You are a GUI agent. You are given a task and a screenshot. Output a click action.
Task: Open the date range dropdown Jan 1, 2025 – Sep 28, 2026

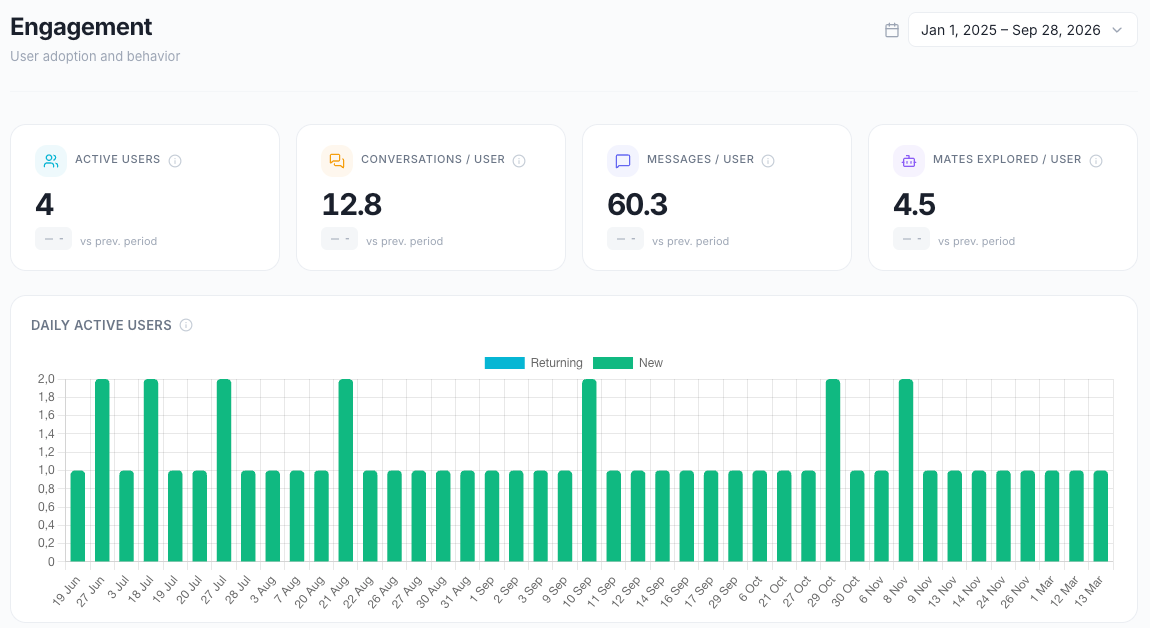pyautogui.click(x=1022, y=30)
